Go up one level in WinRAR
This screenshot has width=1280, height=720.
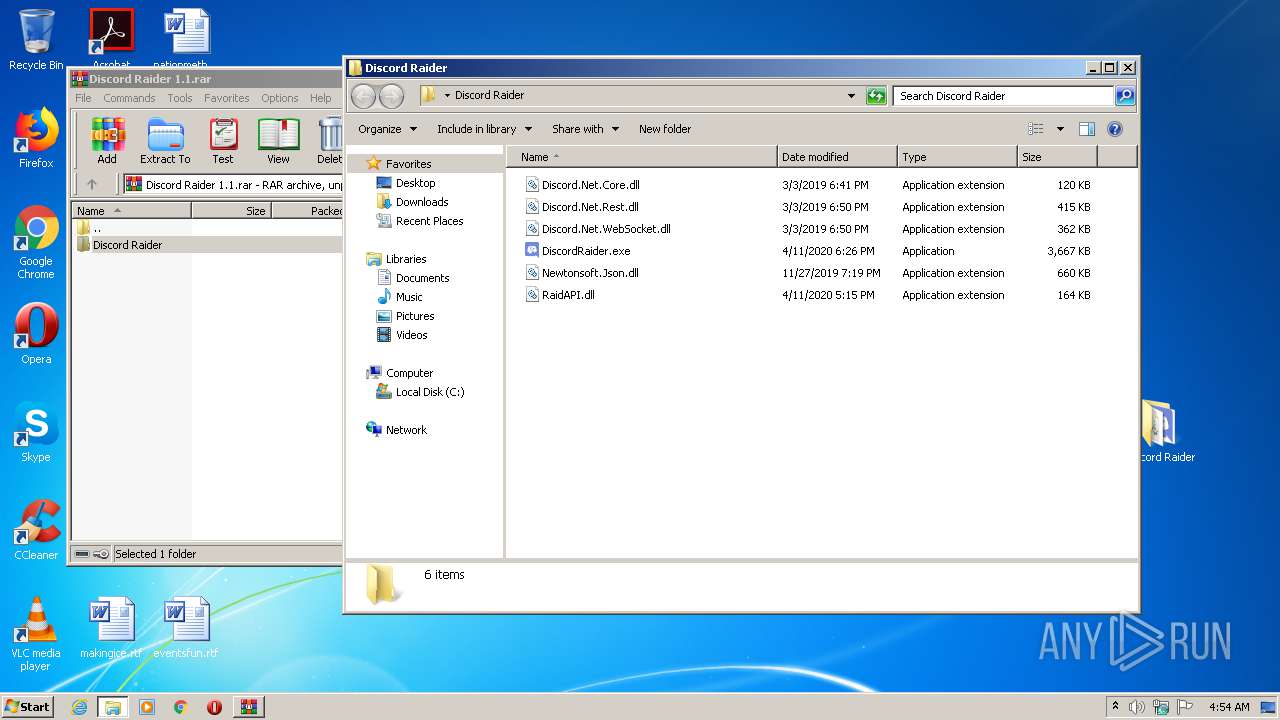click(x=92, y=184)
